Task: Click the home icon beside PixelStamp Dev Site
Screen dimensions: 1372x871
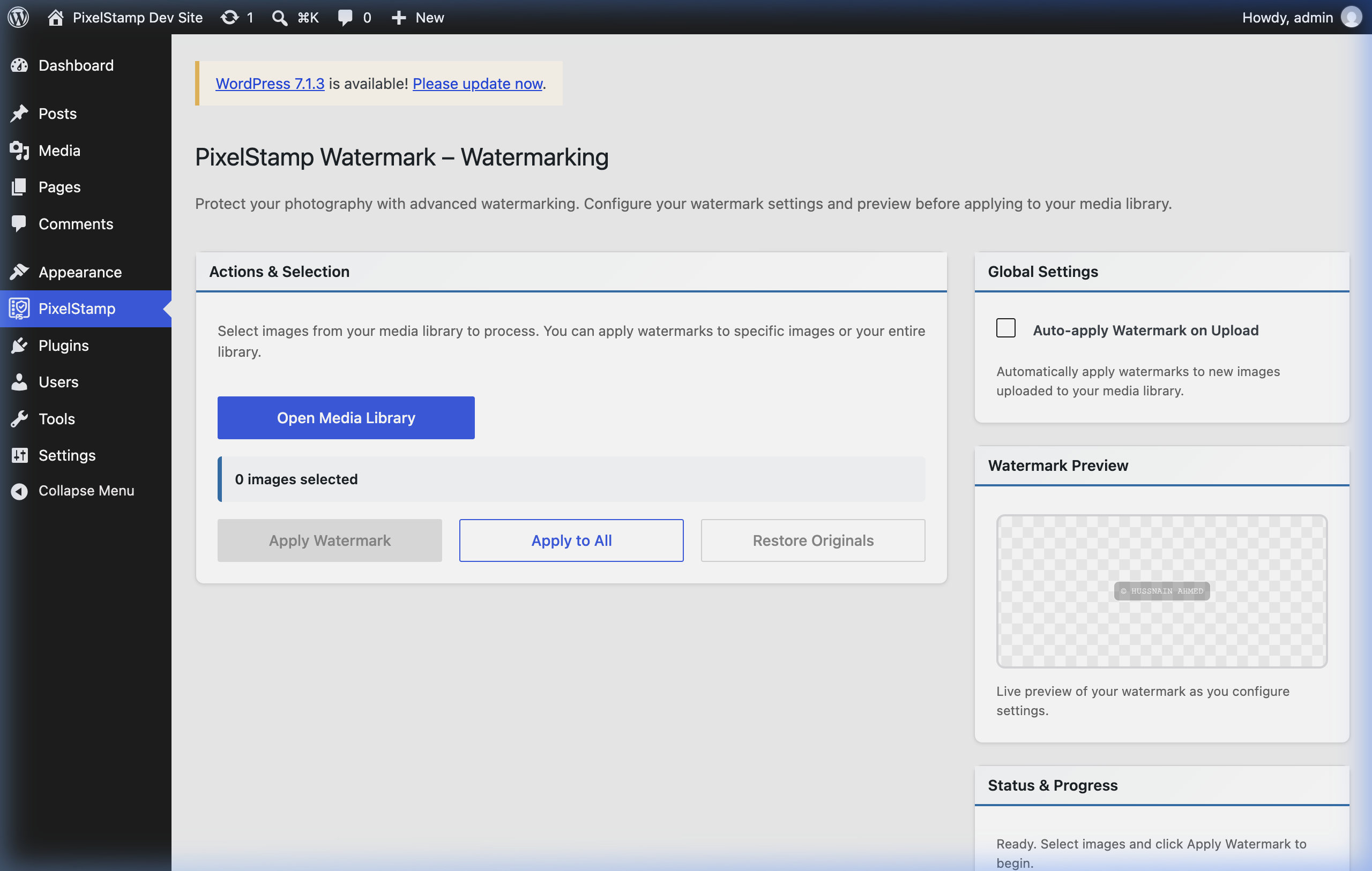Action: pyautogui.click(x=55, y=17)
